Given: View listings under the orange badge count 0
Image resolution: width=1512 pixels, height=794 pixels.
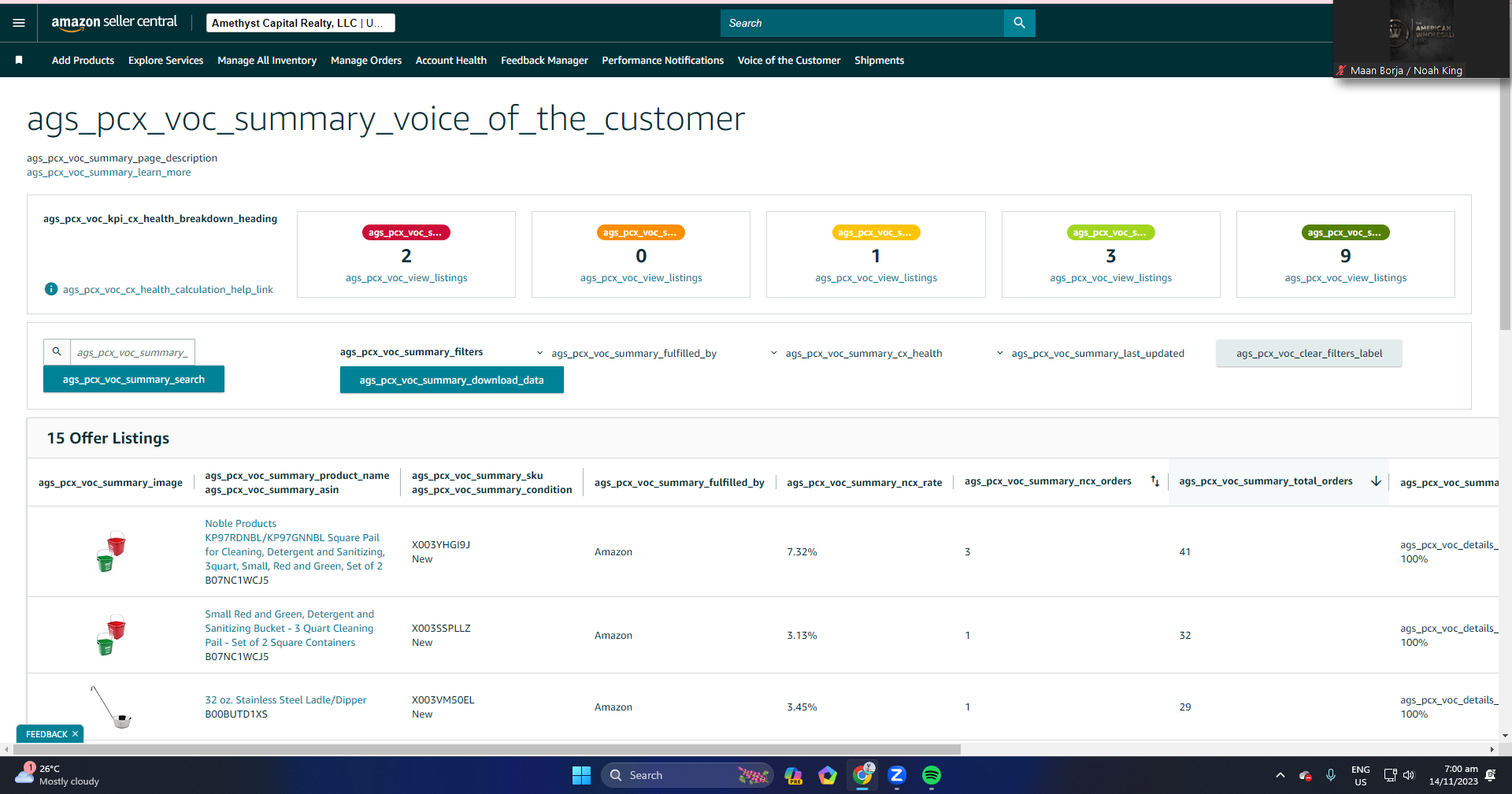Looking at the screenshot, I should 641,278.
